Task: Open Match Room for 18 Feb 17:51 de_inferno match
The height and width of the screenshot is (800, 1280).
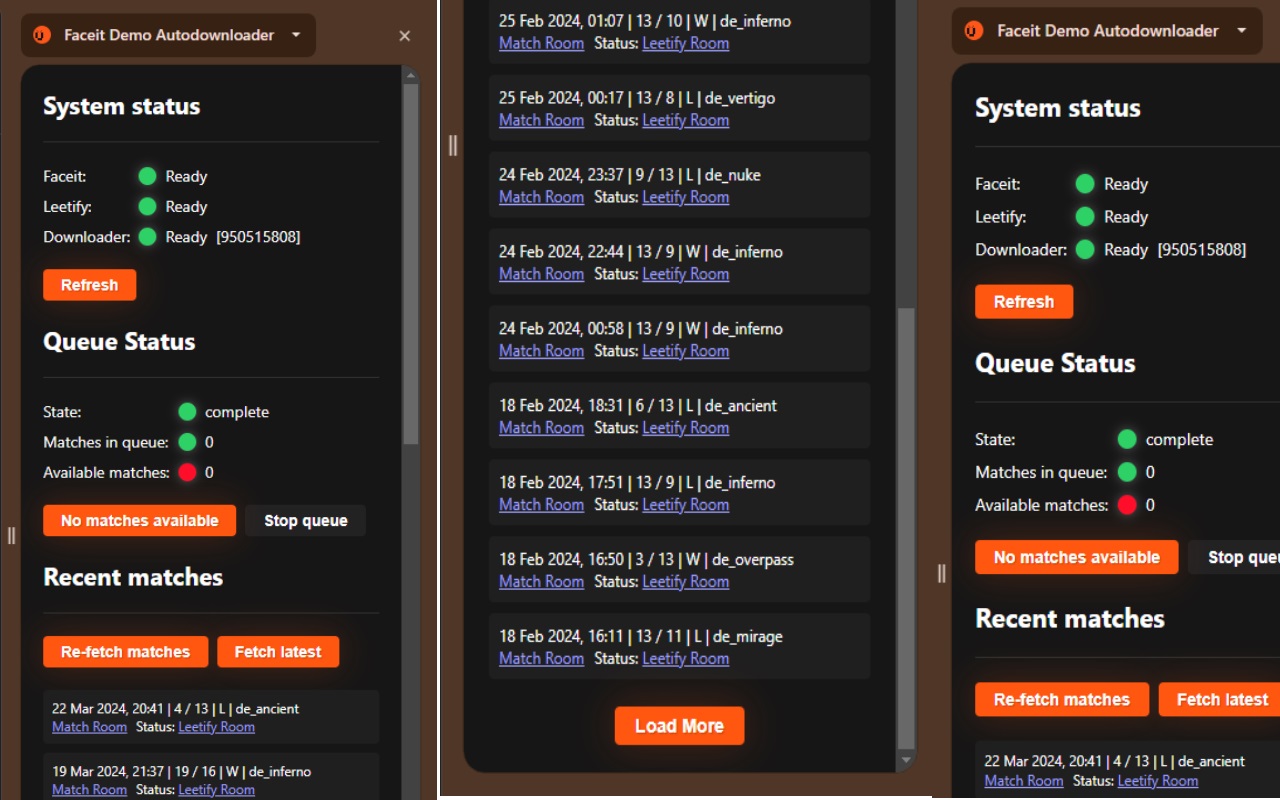Action: (x=541, y=505)
